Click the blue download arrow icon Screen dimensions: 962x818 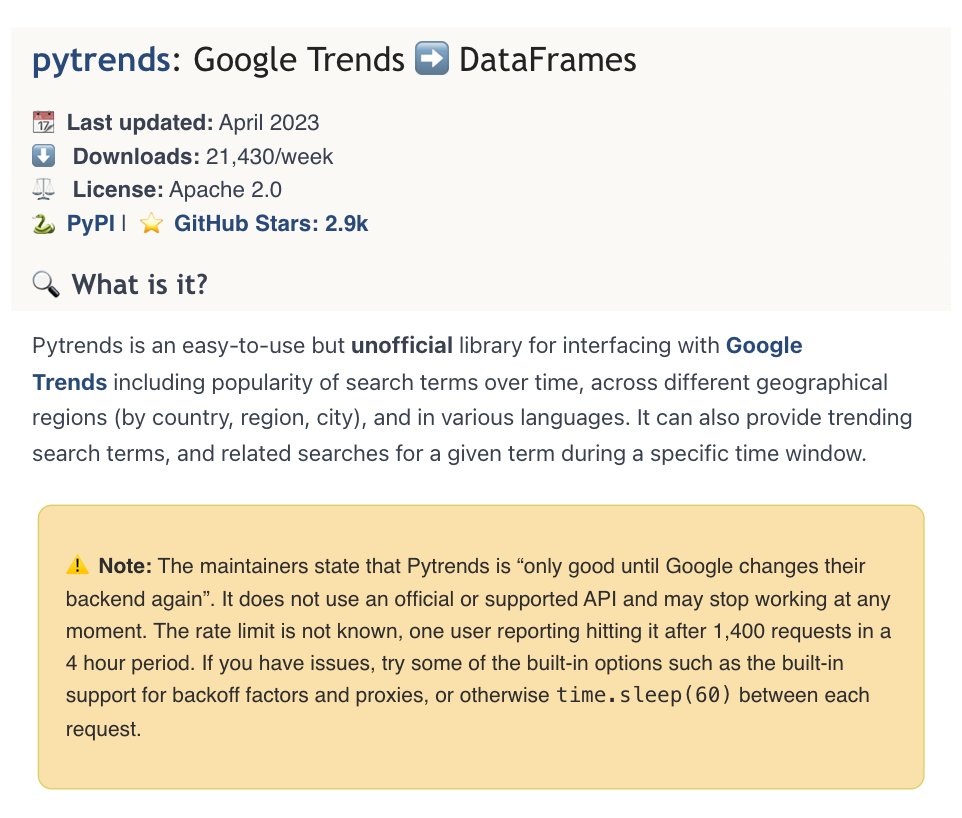pyautogui.click(x=43, y=156)
